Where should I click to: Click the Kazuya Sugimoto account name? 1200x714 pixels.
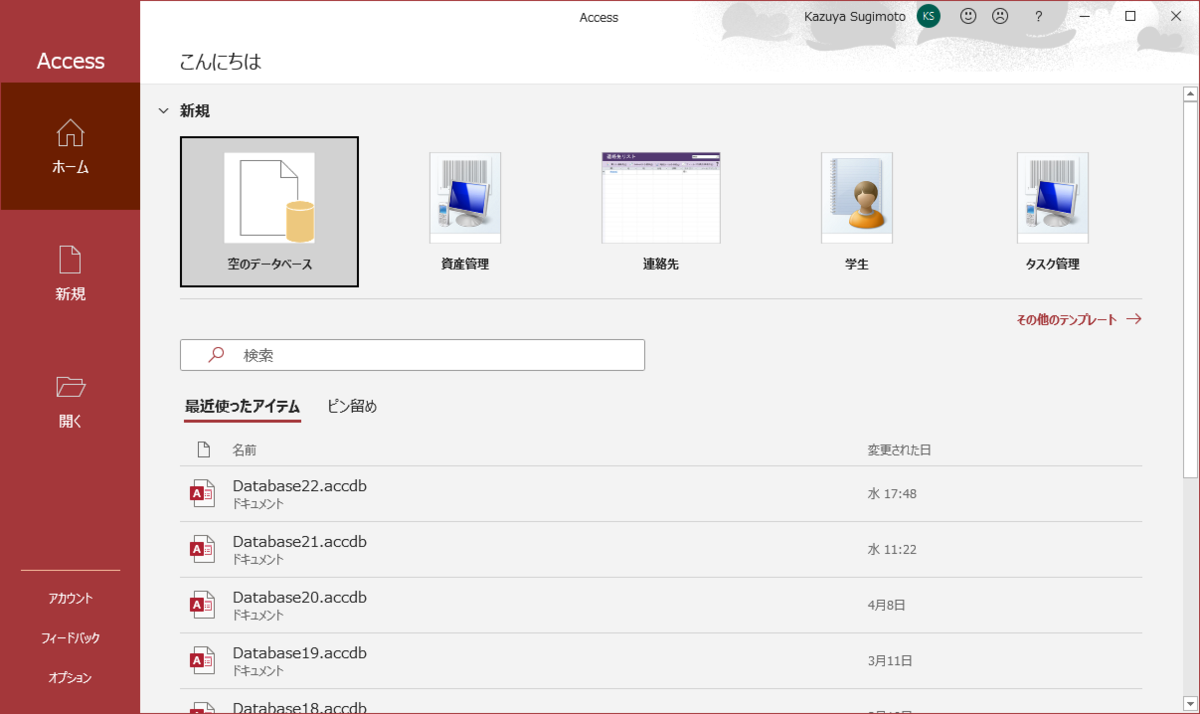pyautogui.click(x=855, y=17)
